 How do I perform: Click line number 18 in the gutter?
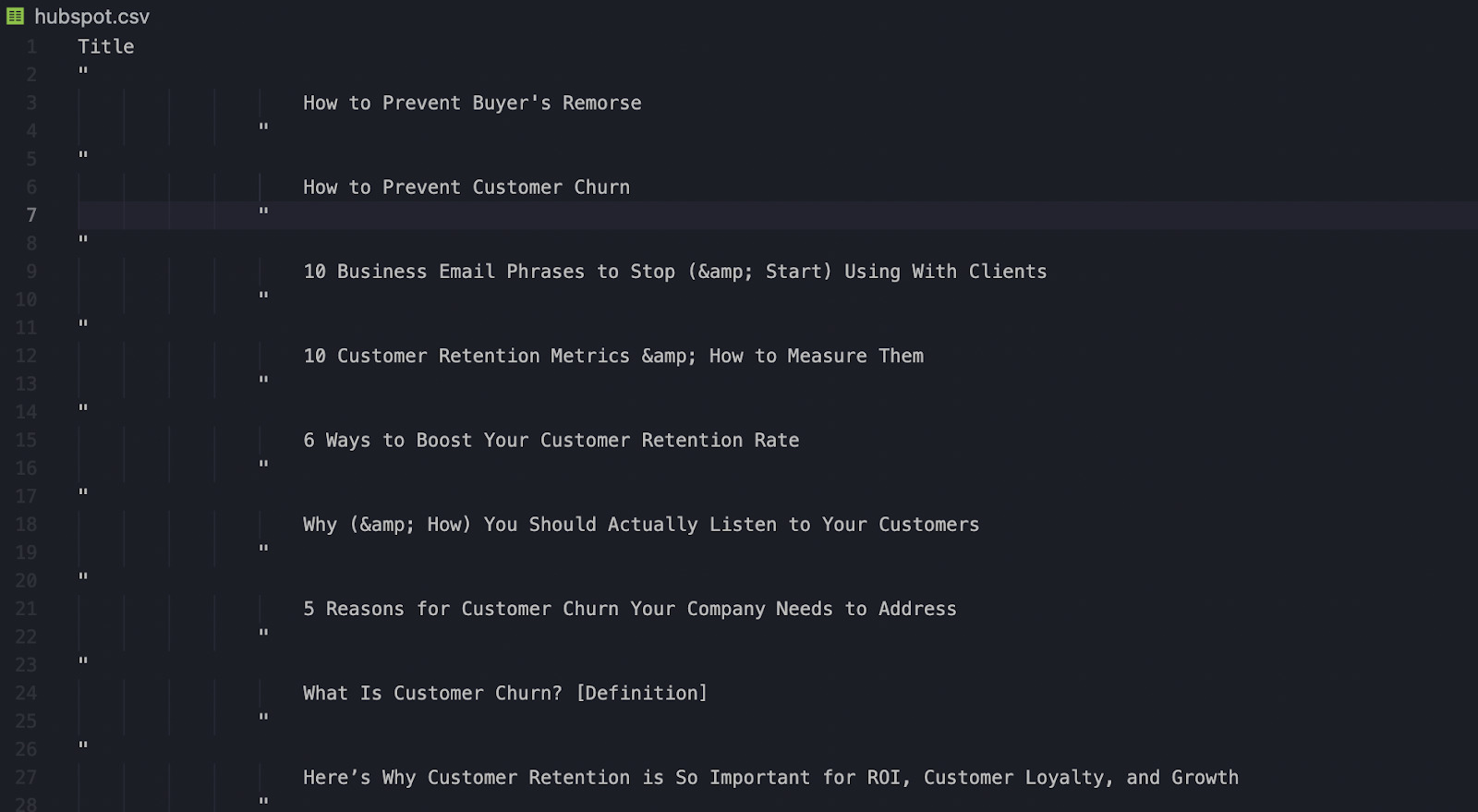[26, 525]
